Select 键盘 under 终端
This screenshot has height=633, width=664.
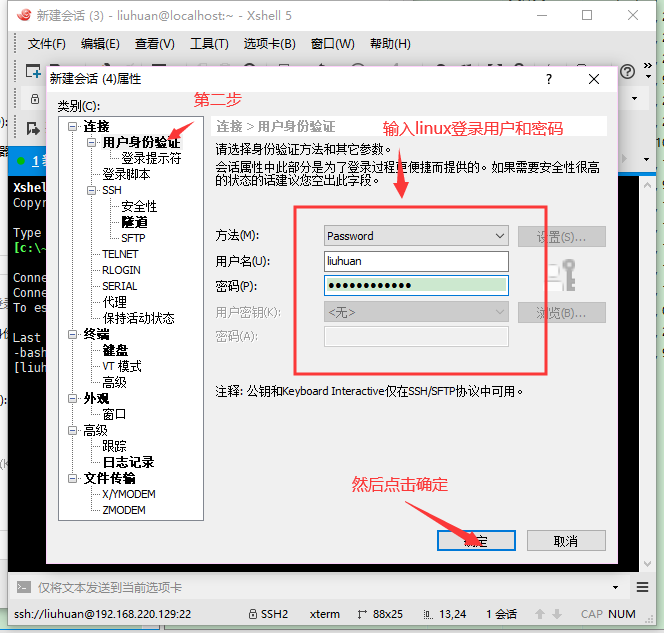pyautogui.click(x=115, y=351)
